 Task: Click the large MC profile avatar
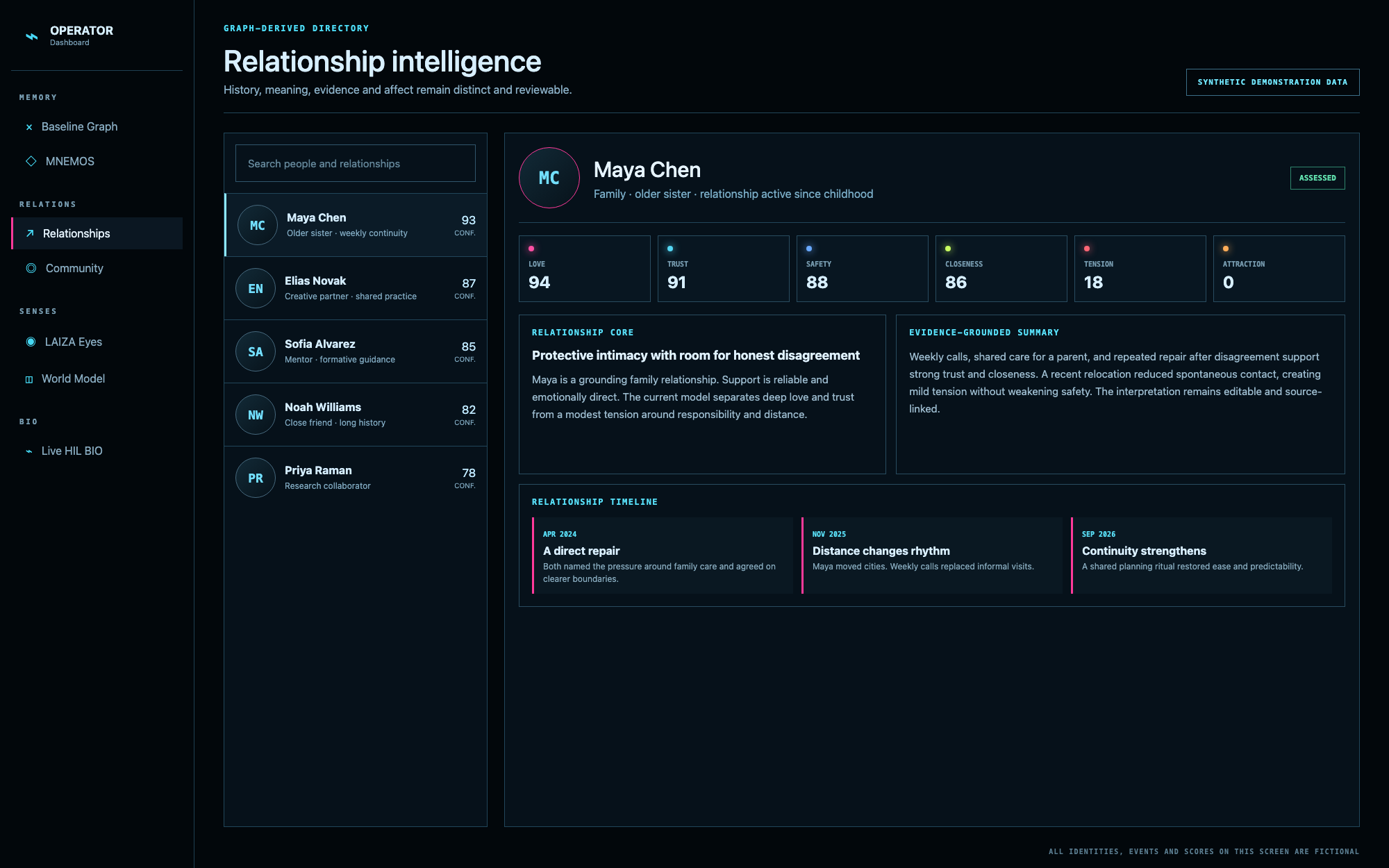(549, 178)
